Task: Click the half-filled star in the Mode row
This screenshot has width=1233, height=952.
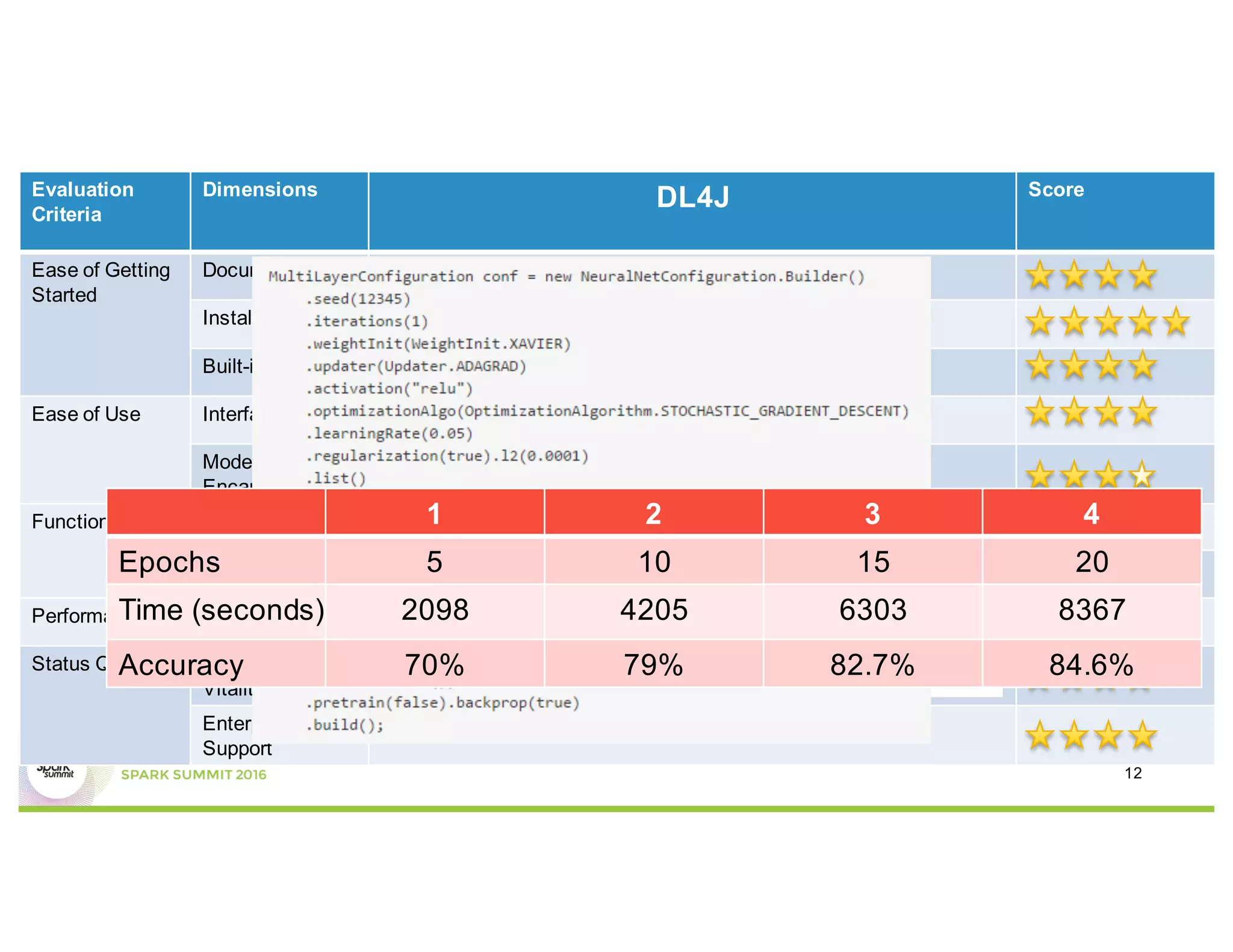Action: (1143, 474)
